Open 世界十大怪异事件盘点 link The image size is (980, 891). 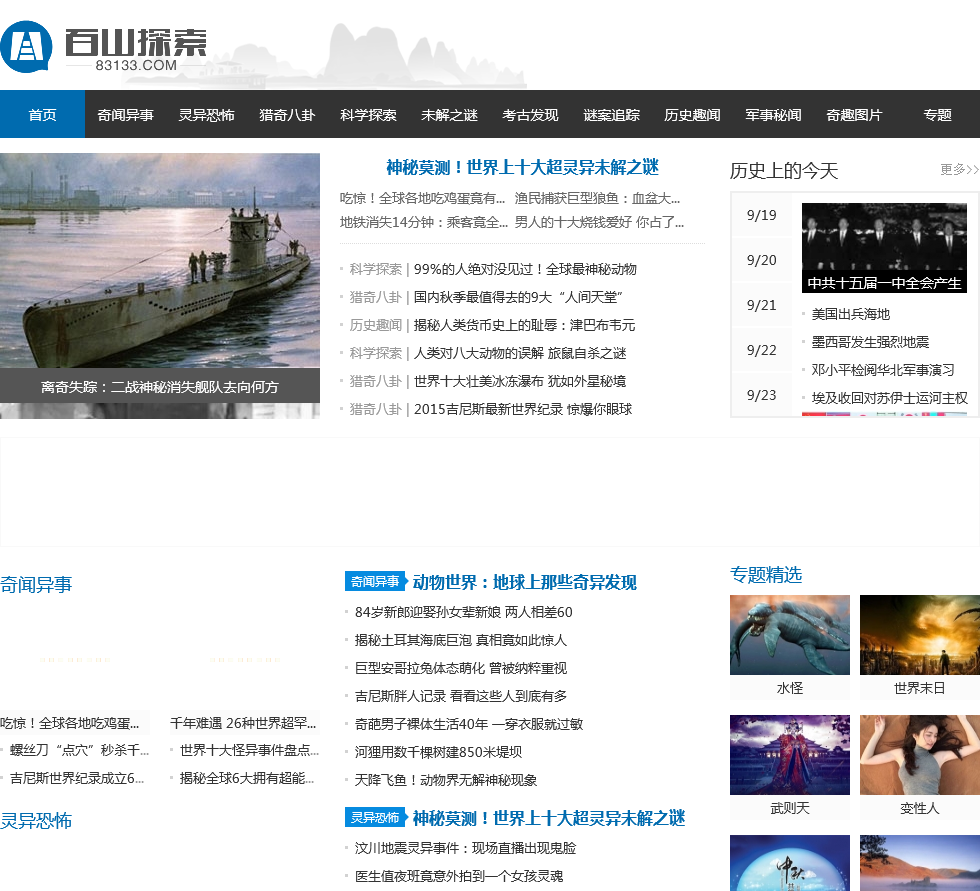click(249, 750)
